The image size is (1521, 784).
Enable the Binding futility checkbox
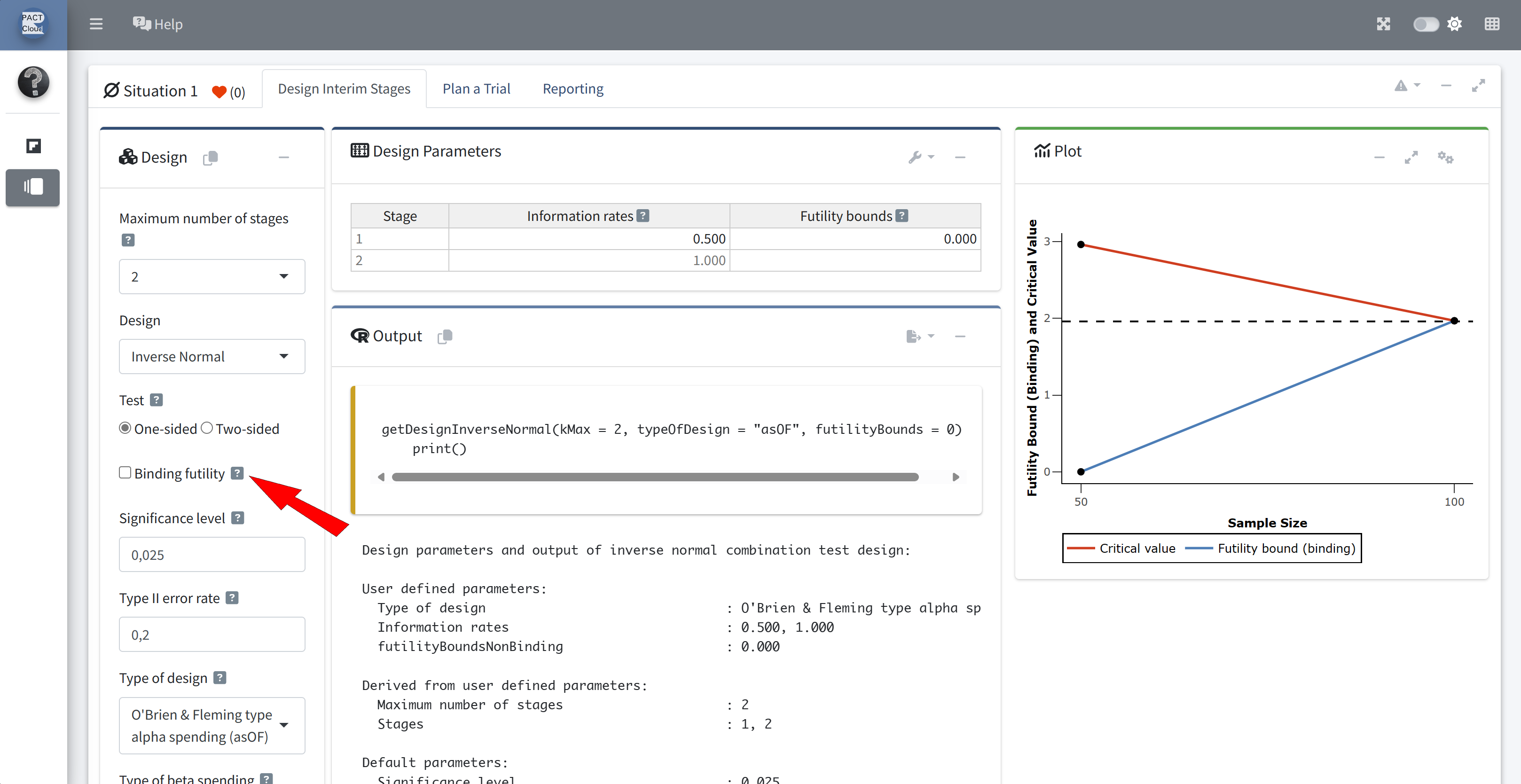coord(125,473)
